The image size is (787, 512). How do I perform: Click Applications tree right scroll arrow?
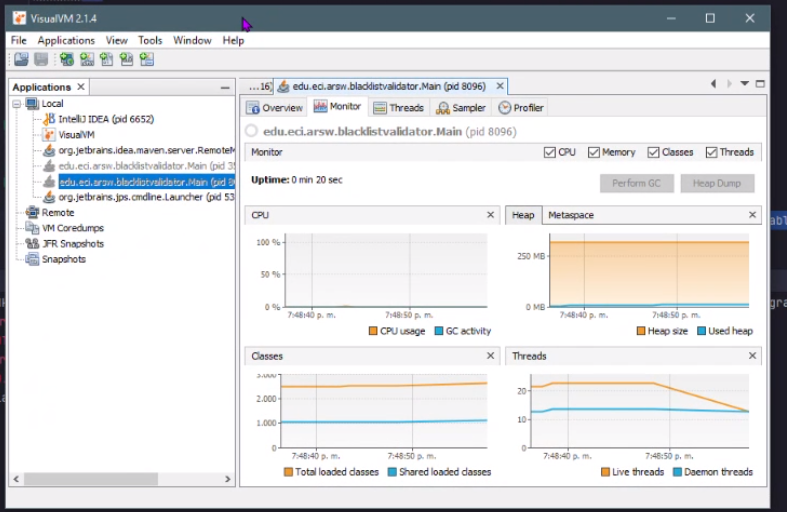pyautogui.click(x=227, y=479)
